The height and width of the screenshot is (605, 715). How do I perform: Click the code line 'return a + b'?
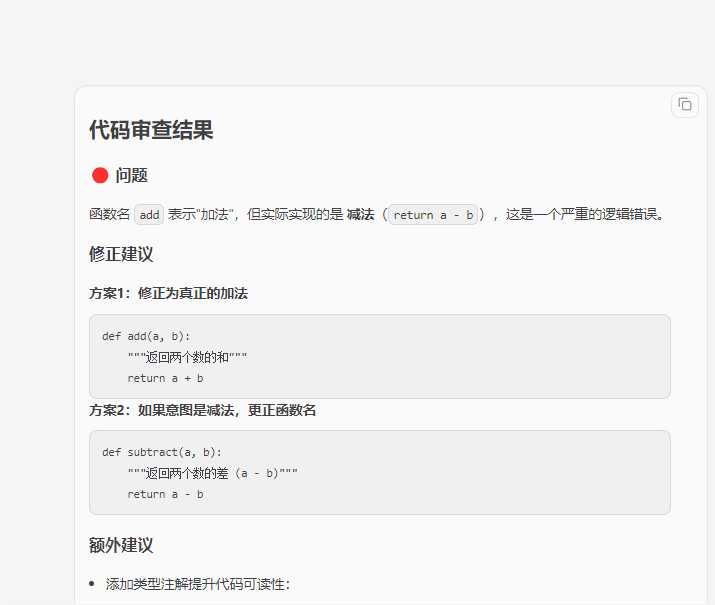165,378
